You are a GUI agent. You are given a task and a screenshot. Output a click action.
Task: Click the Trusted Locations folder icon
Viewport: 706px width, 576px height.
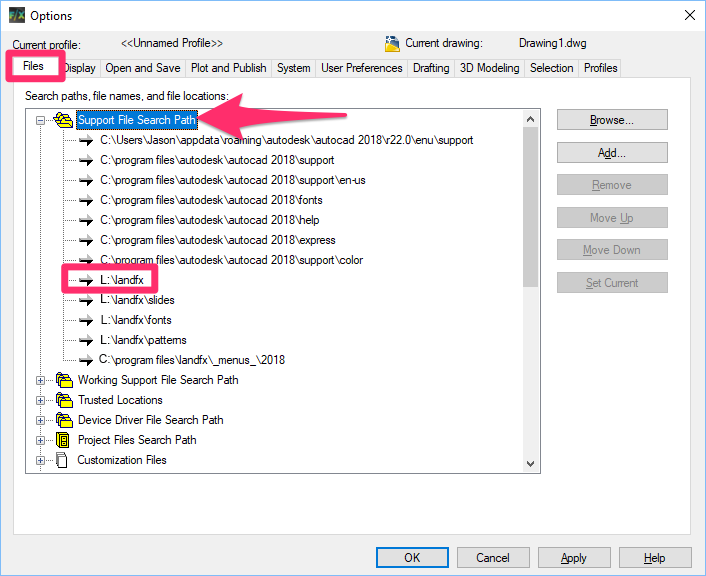[64, 400]
